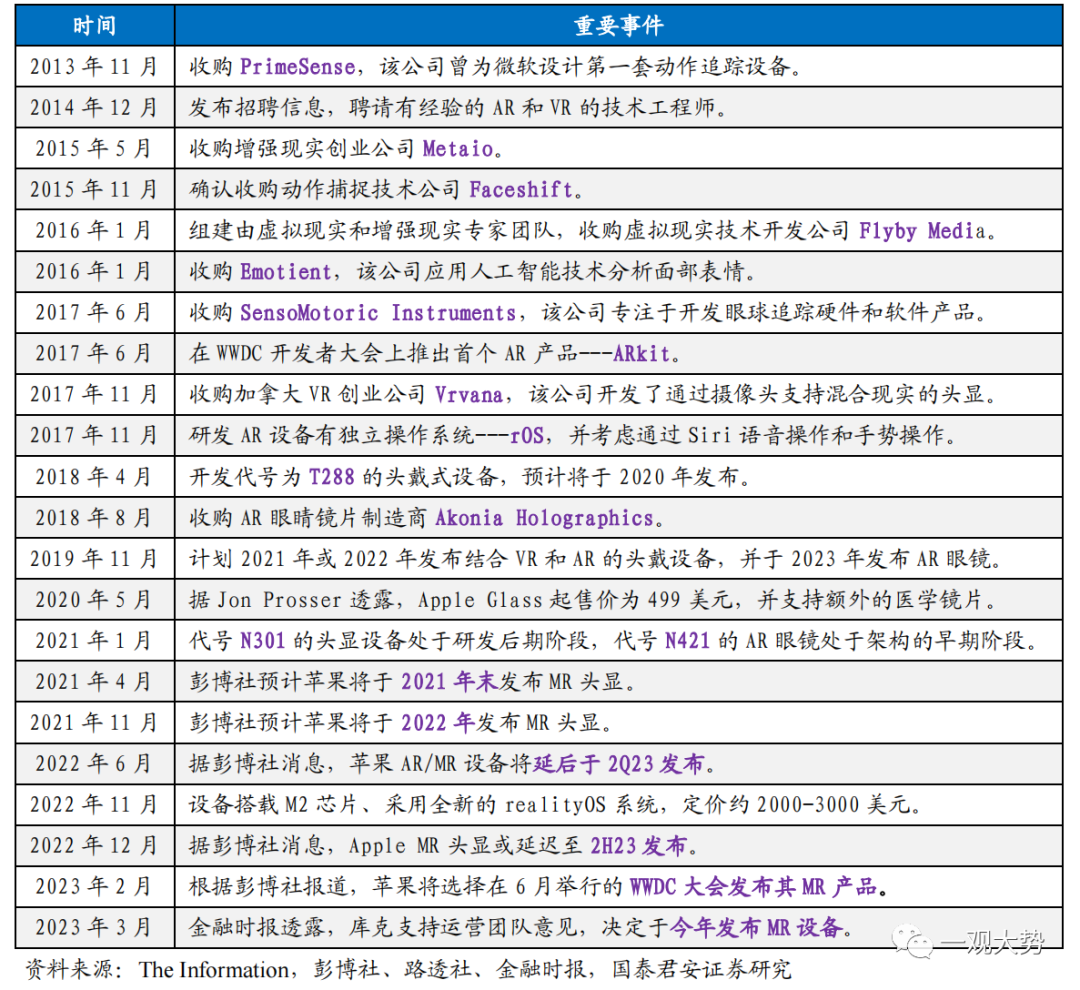Click the purple Emotient company name
The width and height of the screenshot is (1080, 990).
pyautogui.click(x=286, y=271)
